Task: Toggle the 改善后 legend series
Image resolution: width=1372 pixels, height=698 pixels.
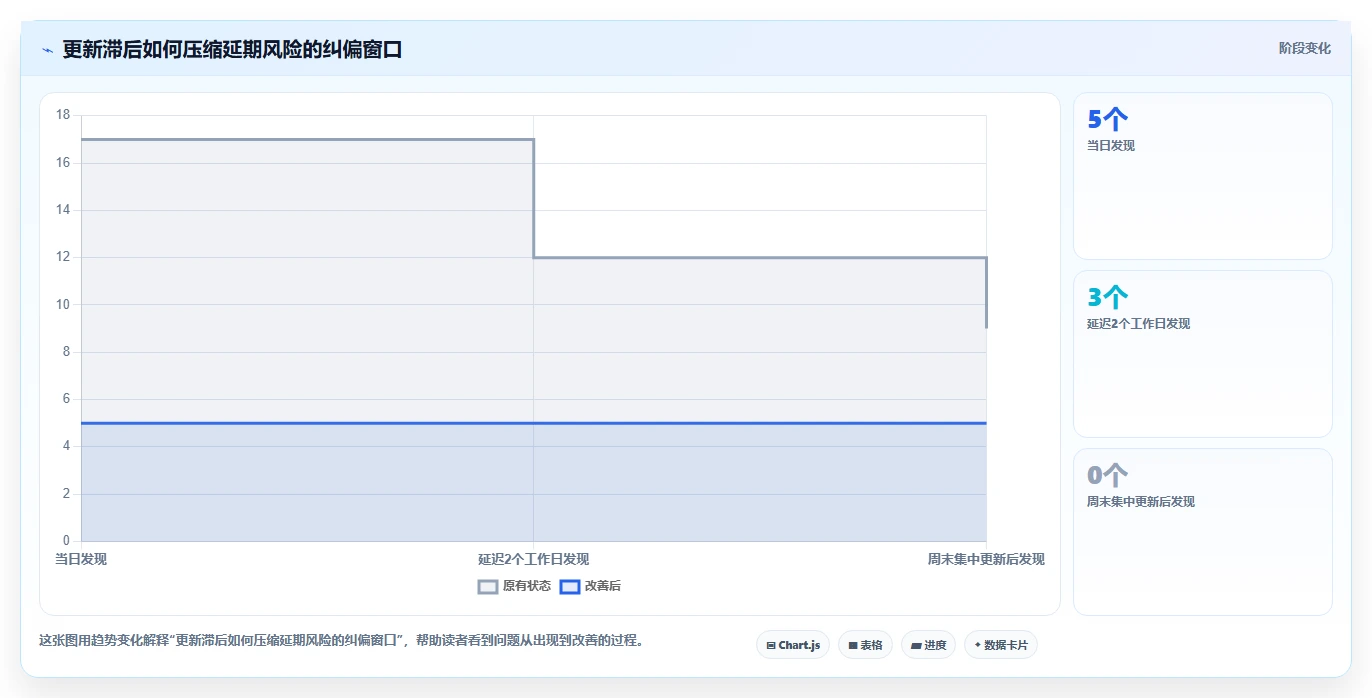Action: [x=590, y=586]
